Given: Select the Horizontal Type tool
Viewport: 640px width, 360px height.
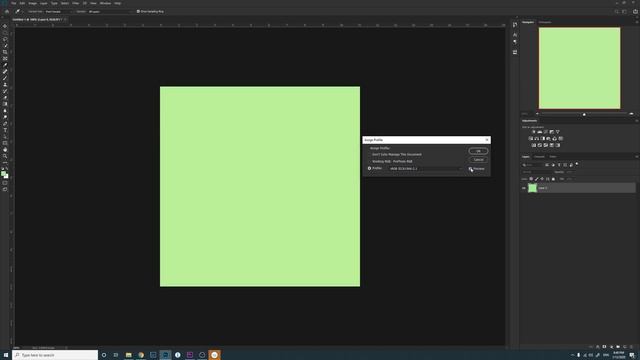Looking at the screenshot, I should (5, 129).
